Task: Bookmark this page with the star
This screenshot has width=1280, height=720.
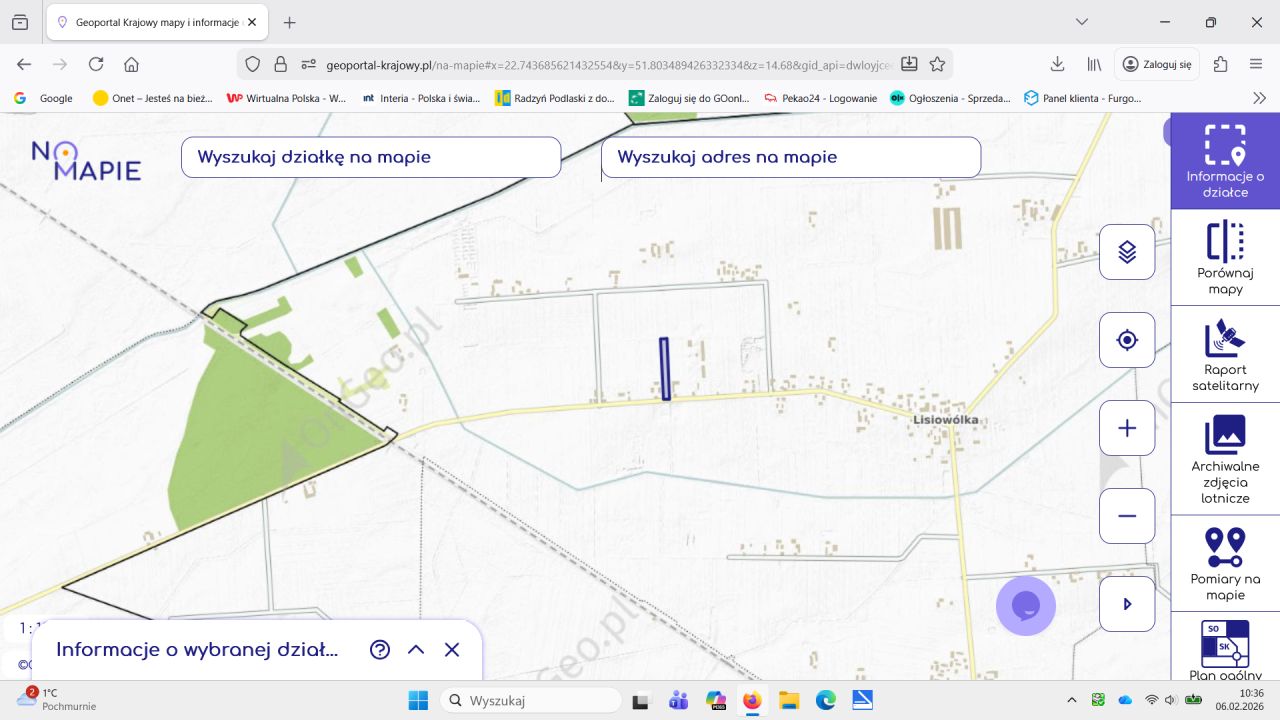Action: coord(937,64)
